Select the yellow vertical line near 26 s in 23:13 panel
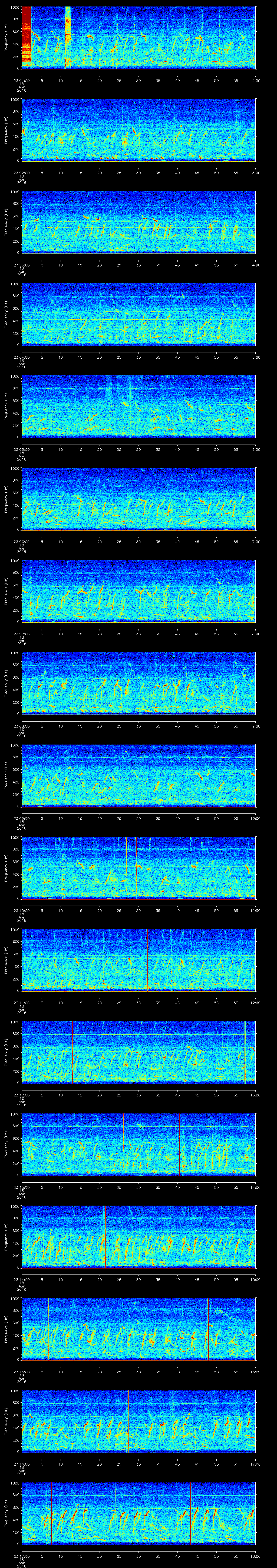277x1568 pixels. pyautogui.click(x=123, y=1132)
